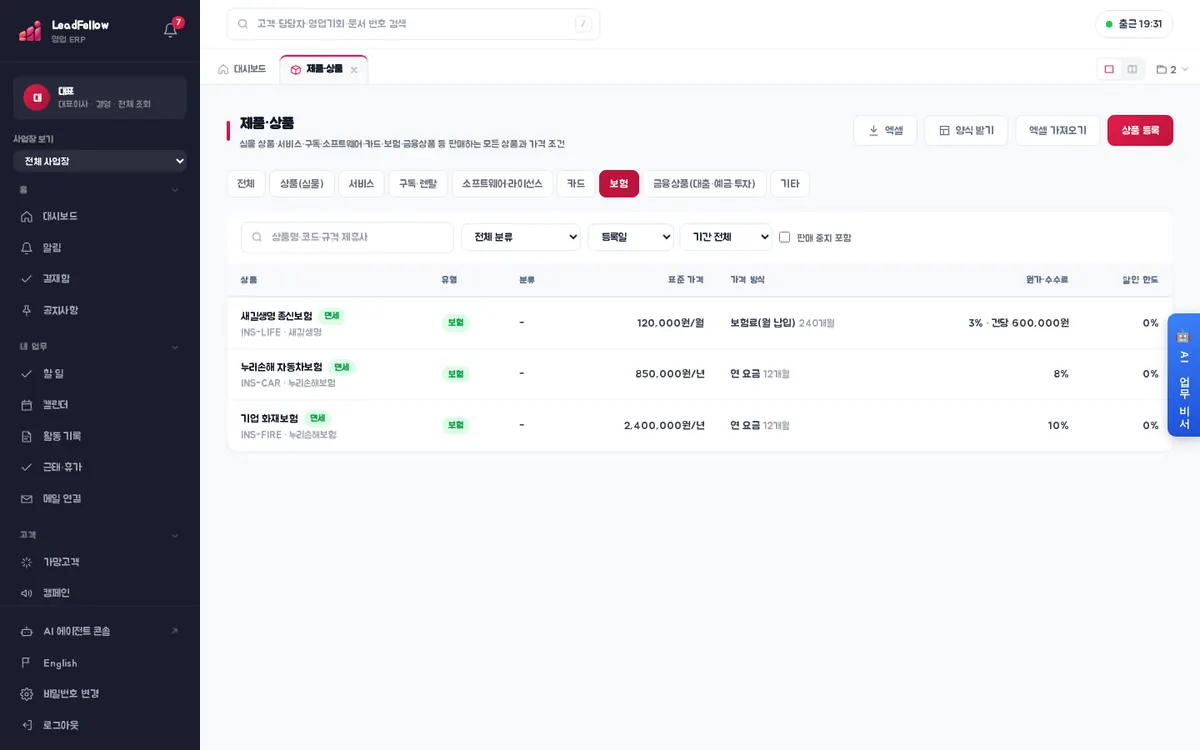Open the notification bell with badge 7
This screenshot has height=750, width=1200.
tap(171, 29)
